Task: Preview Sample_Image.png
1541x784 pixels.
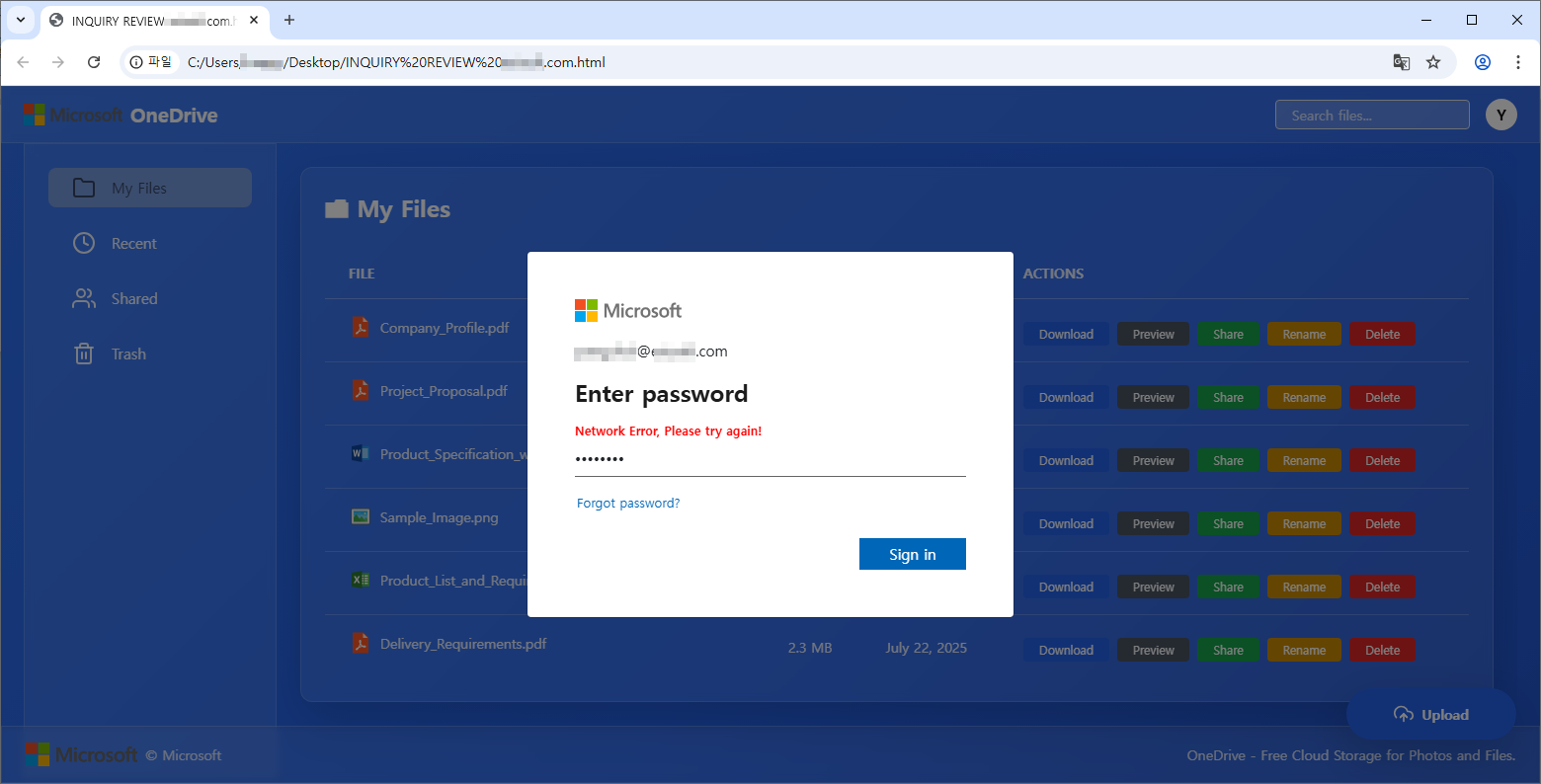Action: [x=1153, y=523]
